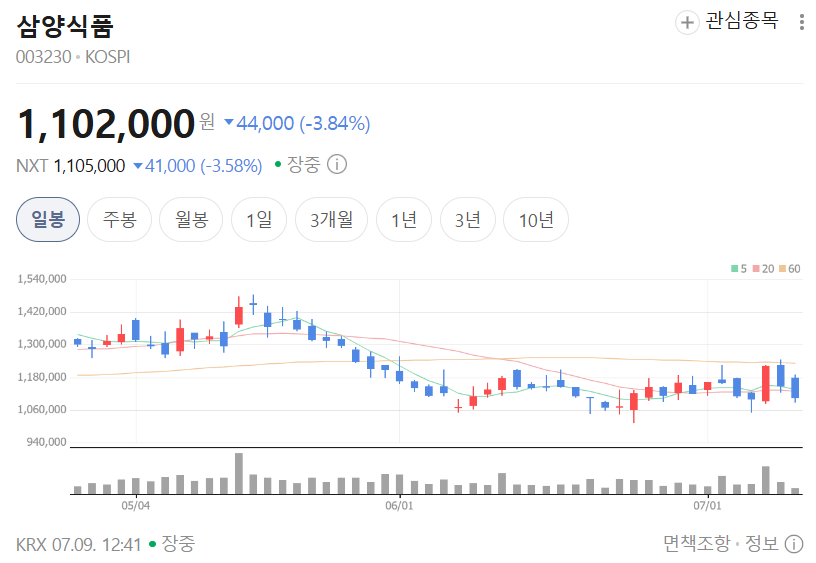The width and height of the screenshot is (816, 563).
Task: Click the 003230 · KOSPI ticker code
Action: [x=73, y=57]
